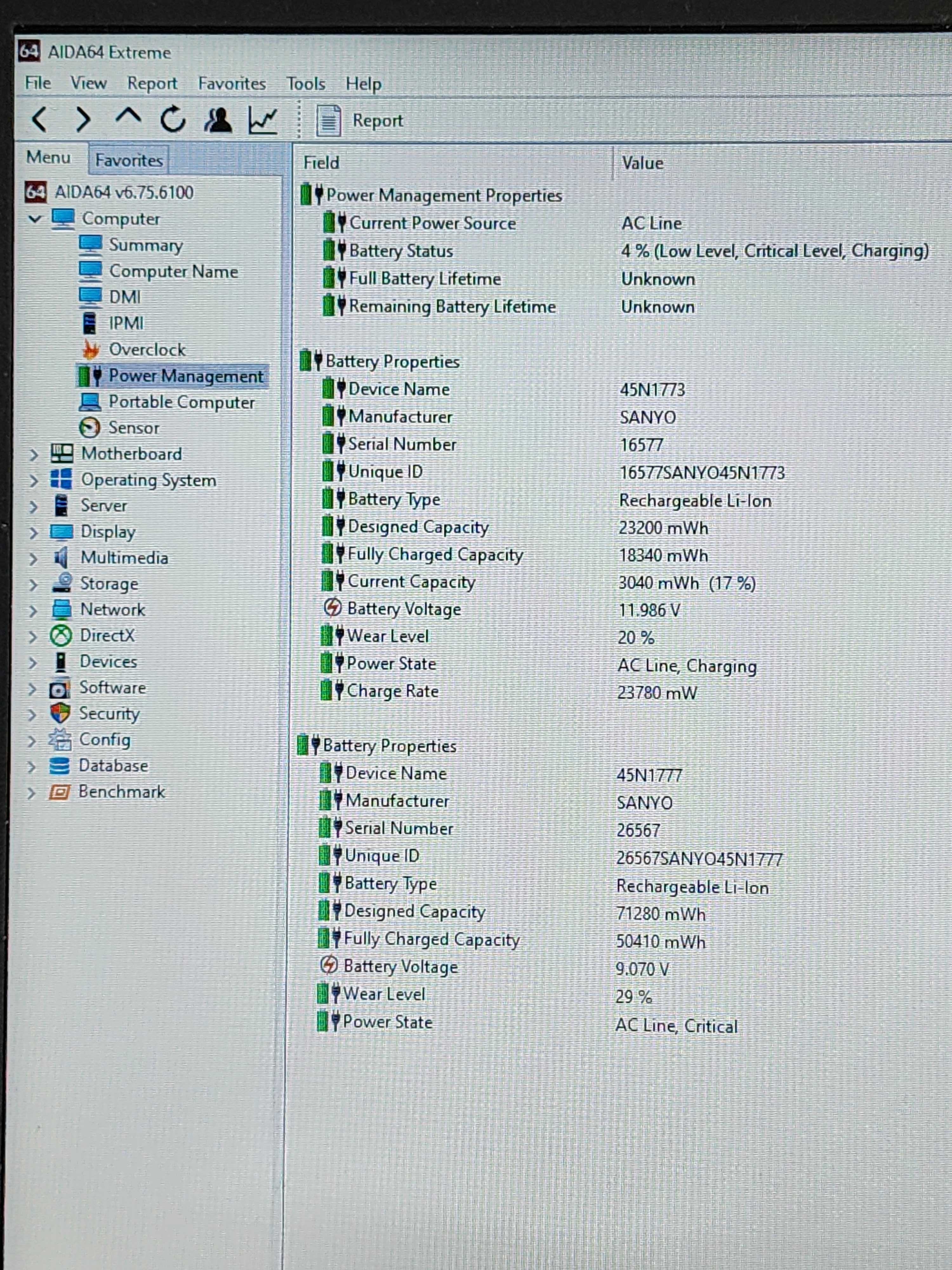Click the Overclock flame icon
This screenshot has height=1270, width=952.
91,349
